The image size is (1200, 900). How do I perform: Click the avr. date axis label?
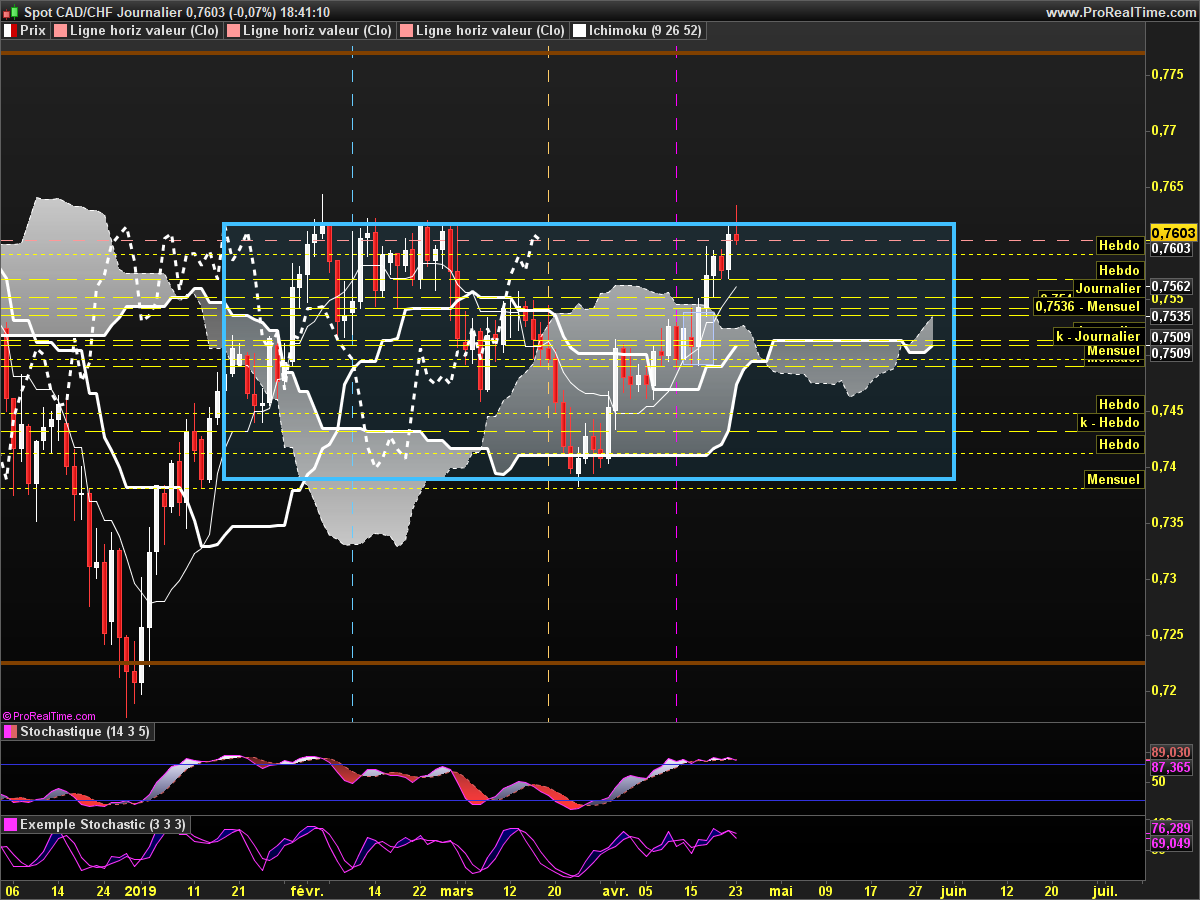tap(615, 890)
